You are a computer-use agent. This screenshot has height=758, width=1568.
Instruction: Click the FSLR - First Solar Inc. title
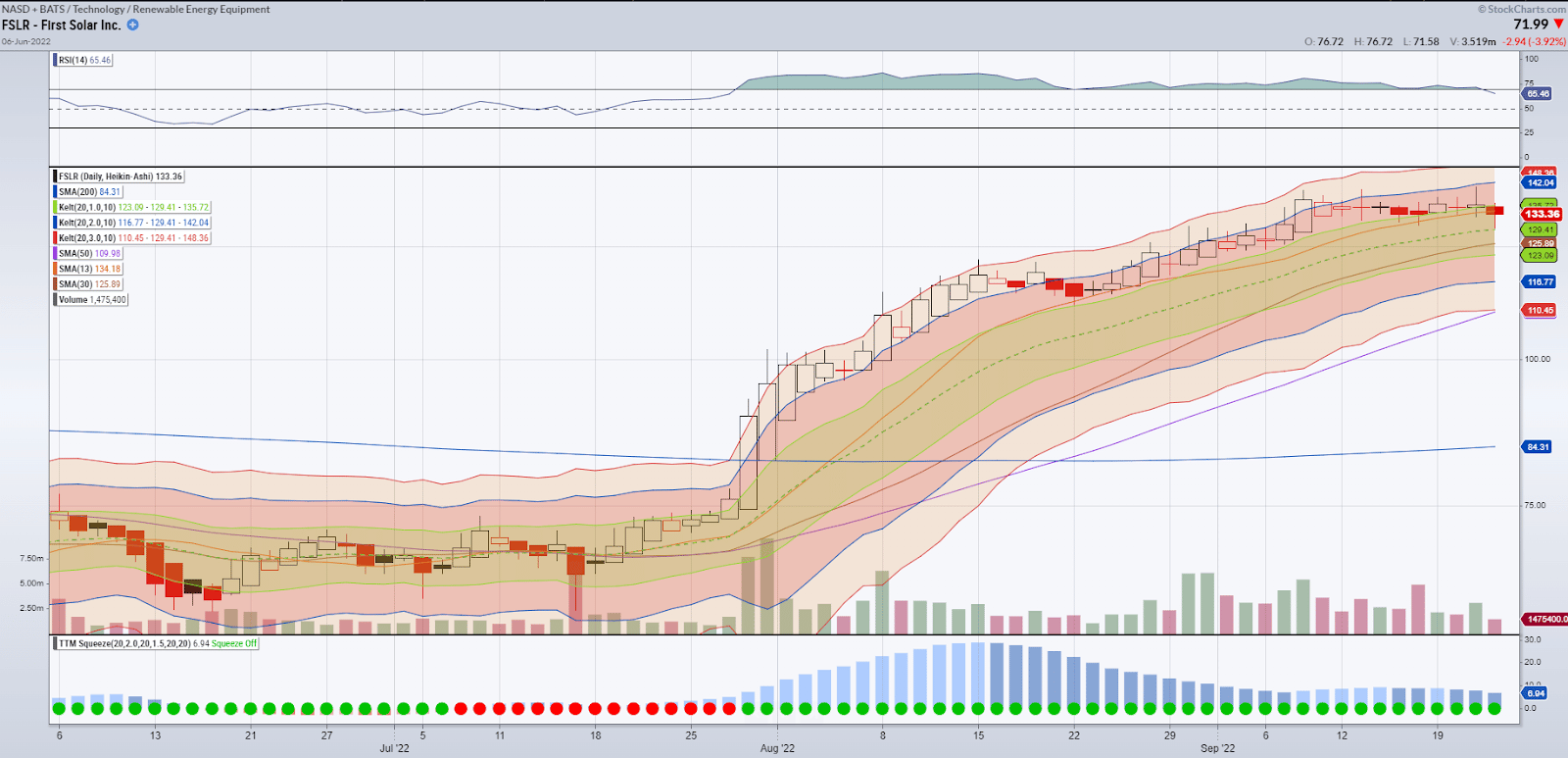tap(61, 25)
